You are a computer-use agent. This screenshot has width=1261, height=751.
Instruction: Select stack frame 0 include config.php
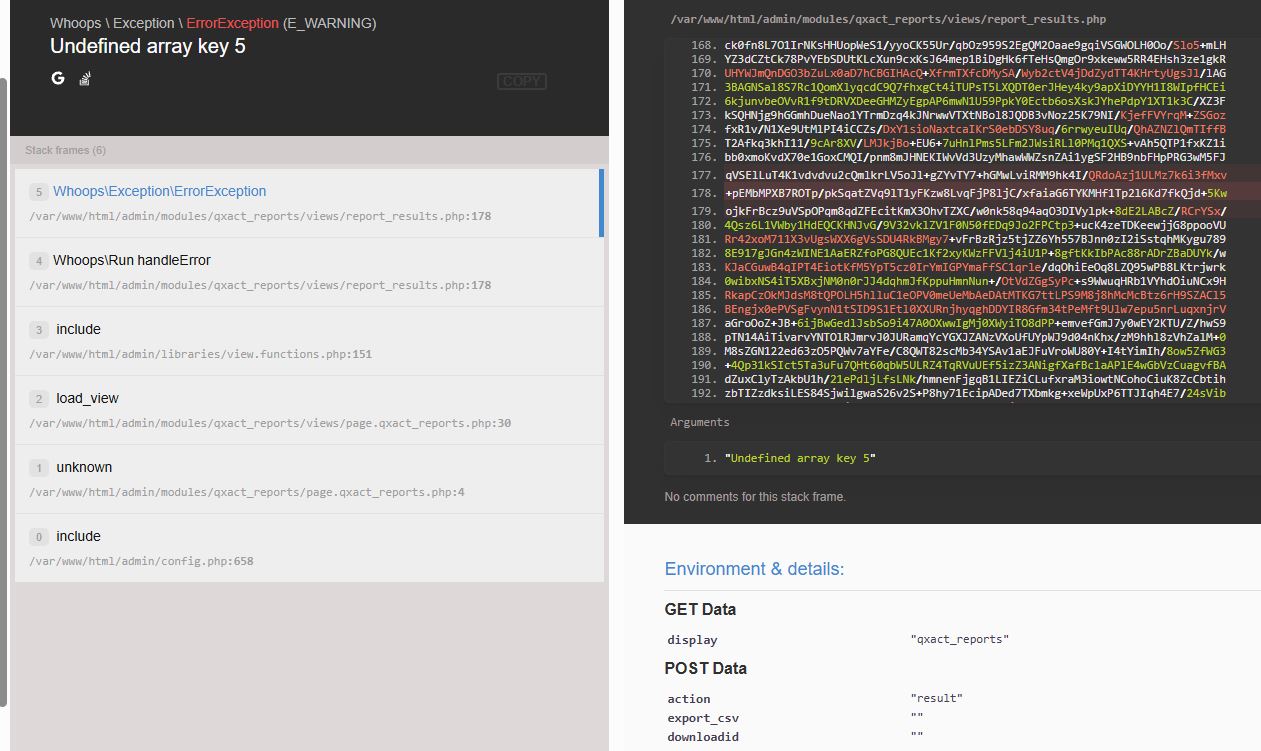coord(309,548)
